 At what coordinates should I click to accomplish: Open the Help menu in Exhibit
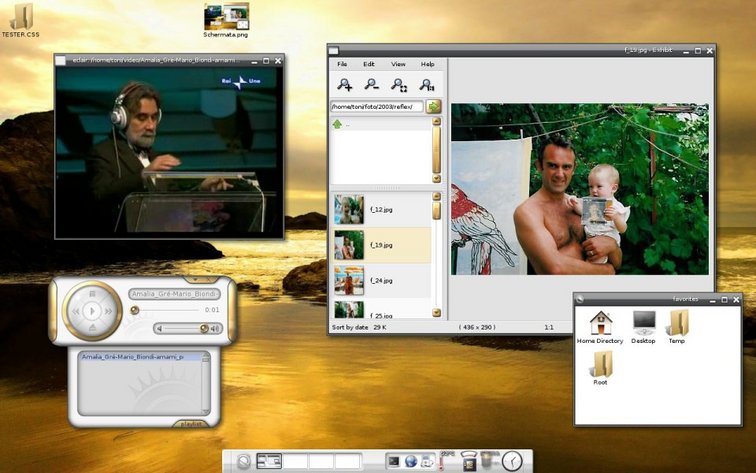[x=428, y=64]
